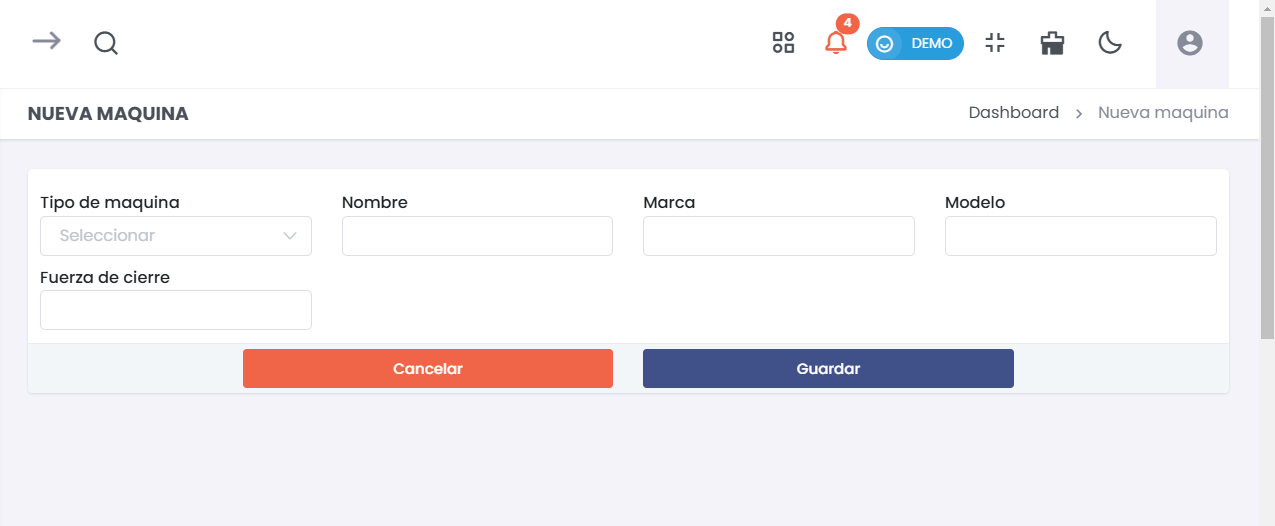Go to Dashboard in the breadcrumb

coord(1013,113)
